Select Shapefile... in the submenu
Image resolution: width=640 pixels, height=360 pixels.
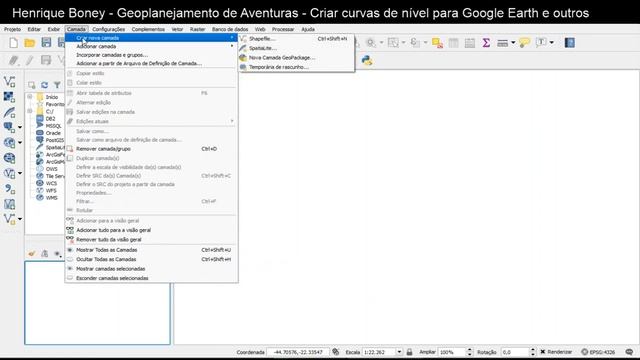coord(297,39)
